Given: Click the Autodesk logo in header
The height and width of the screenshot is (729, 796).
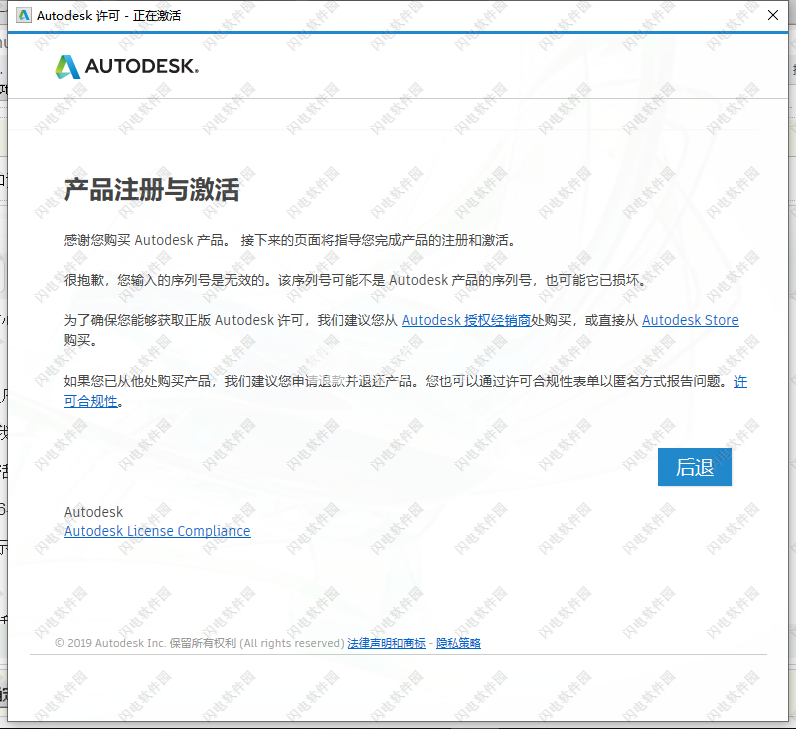Looking at the screenshot, I should click(x=127, y=67).
